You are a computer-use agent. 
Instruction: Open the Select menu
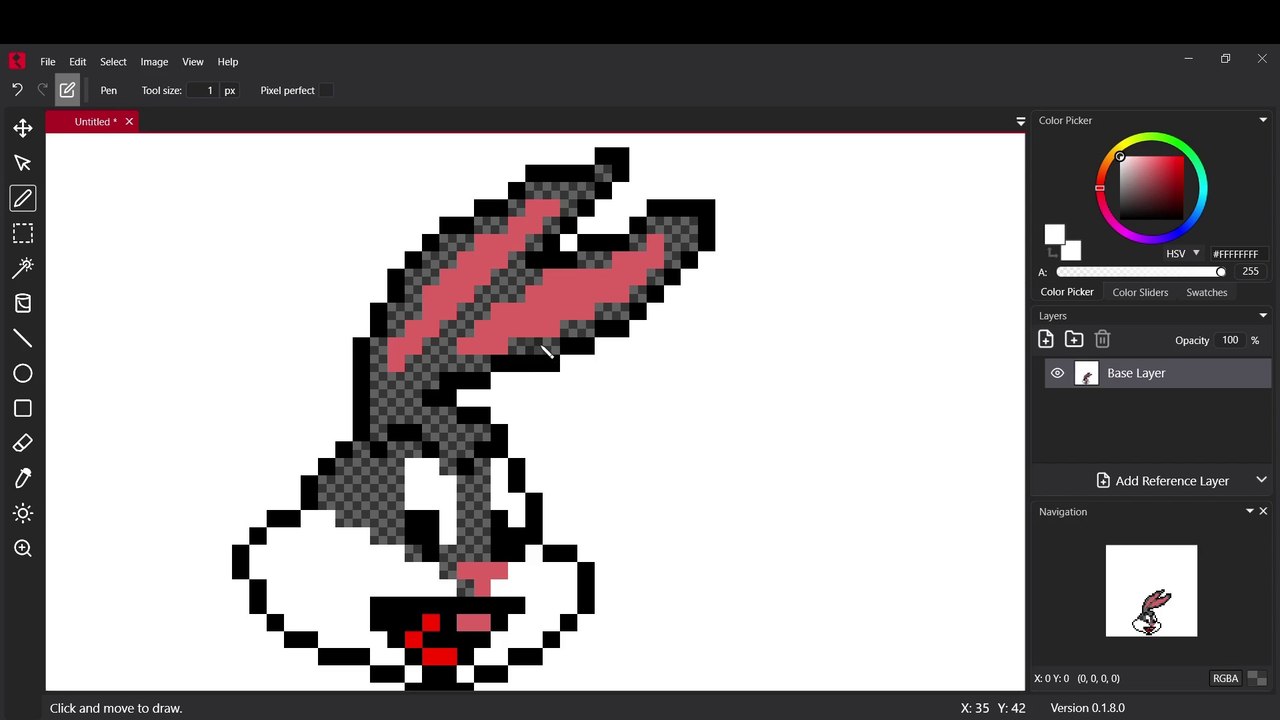(113, 61)
